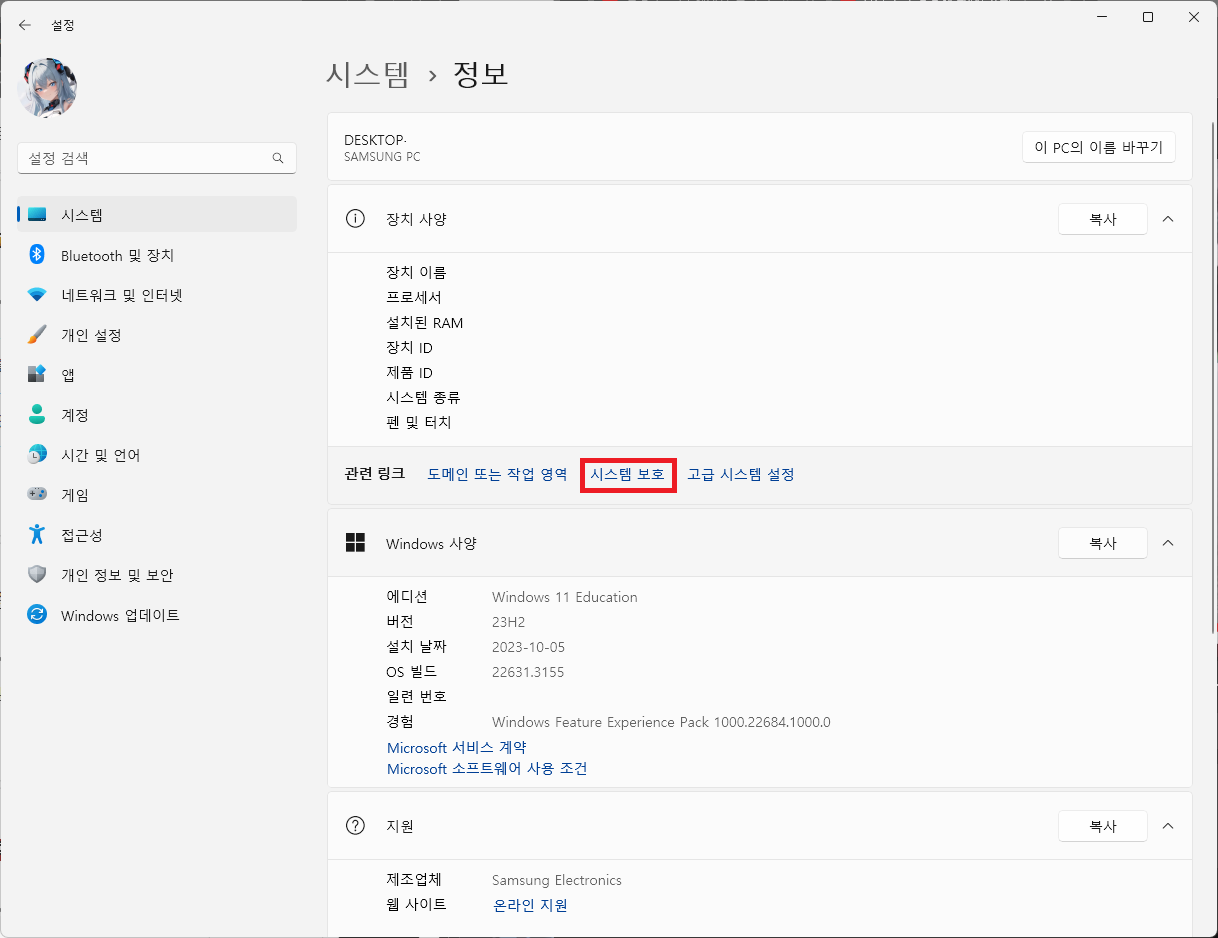This screenshot has width=1218, height=938.
Task: Open the user profile avatar
Action: [48, 87]
